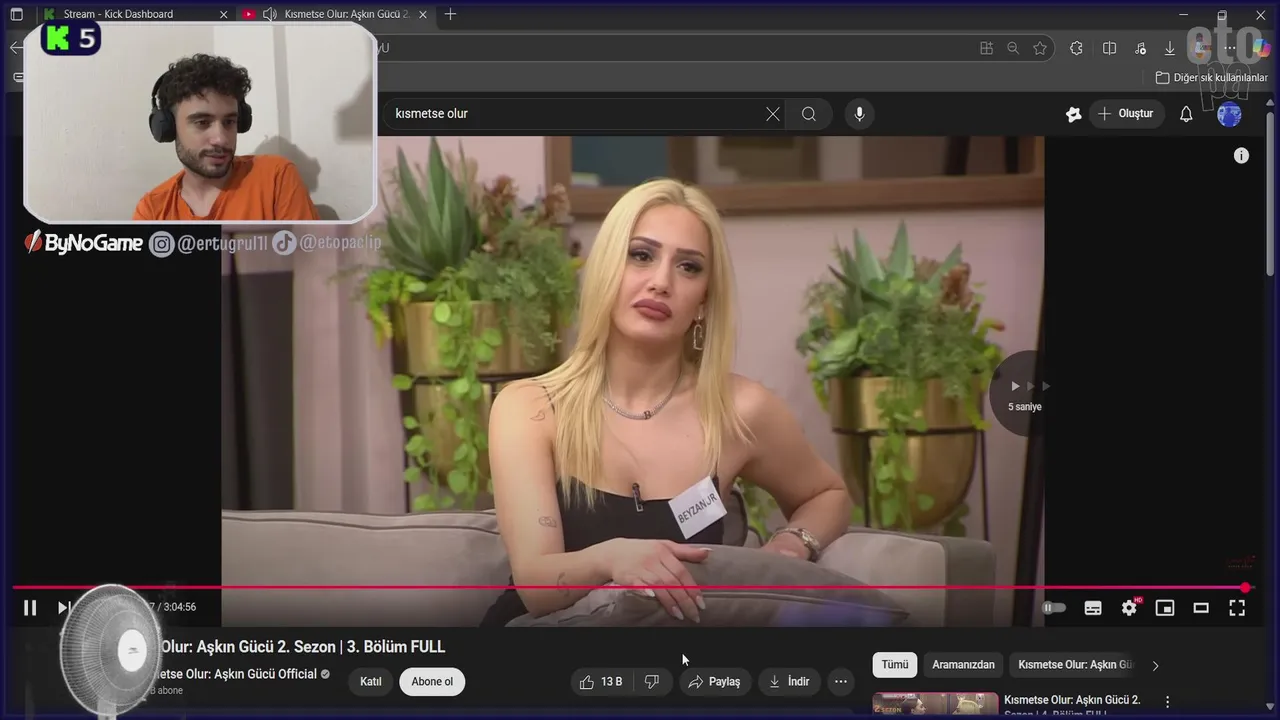Open YouTube account avatar menu
Screen dimensions: 1280x720
[x=1230, y=114]
